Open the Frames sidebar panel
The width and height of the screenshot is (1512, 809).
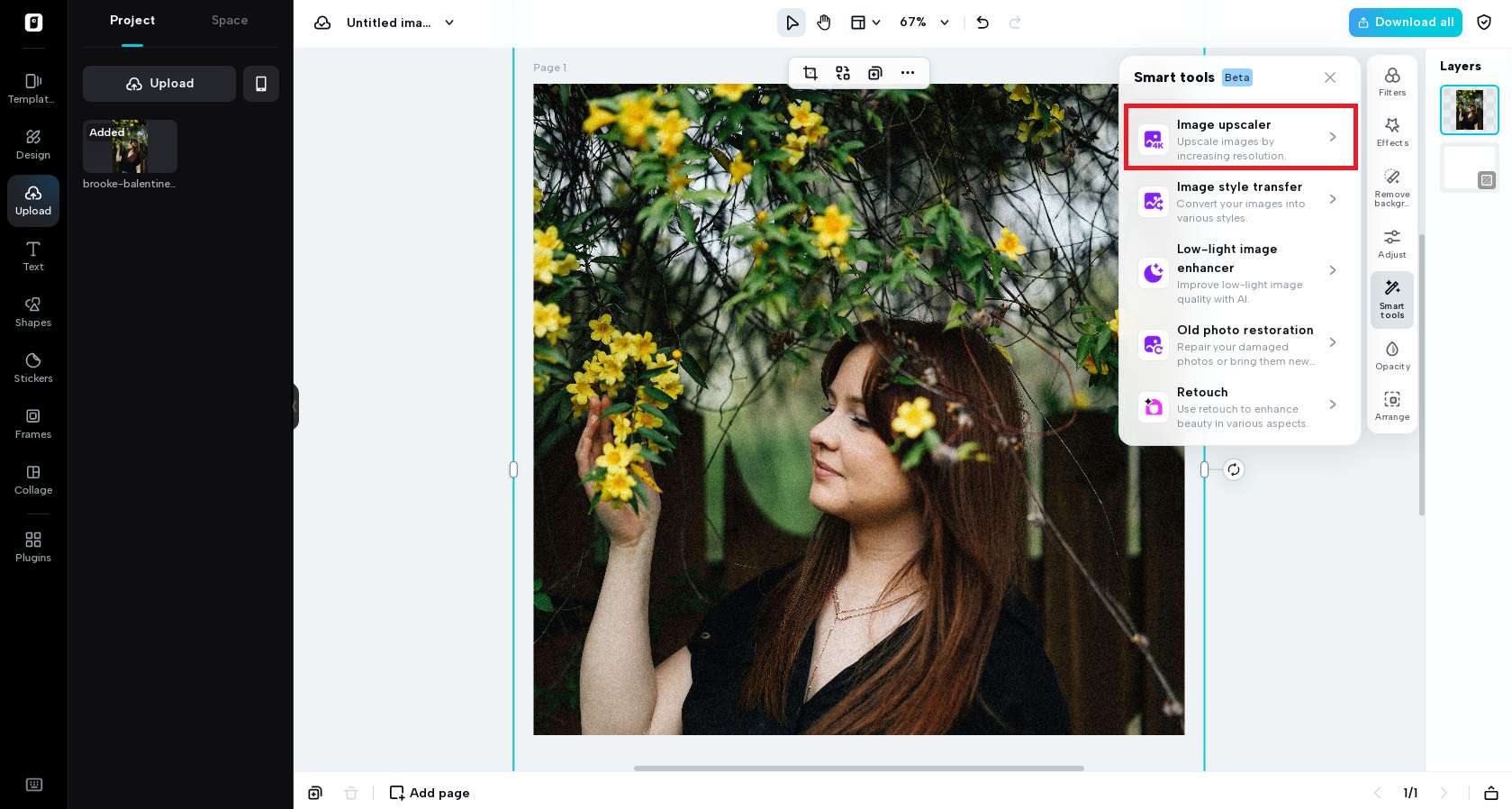(x=33, y=423)
